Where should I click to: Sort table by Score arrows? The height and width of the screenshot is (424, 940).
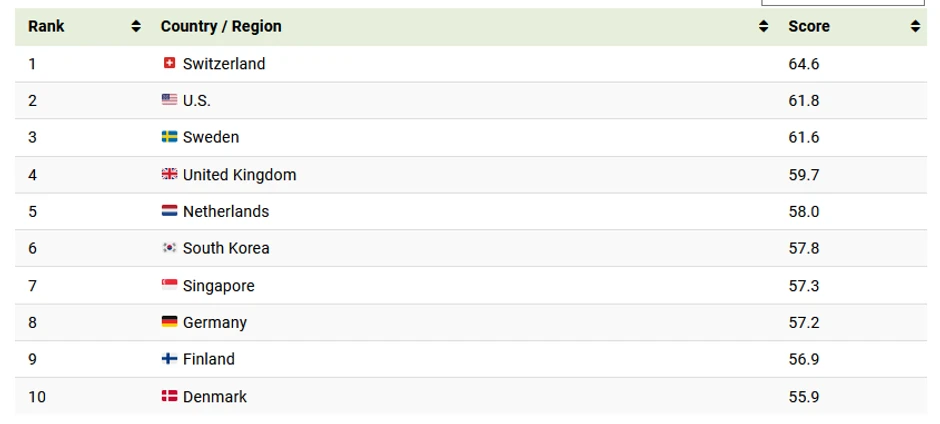[914, 27]
